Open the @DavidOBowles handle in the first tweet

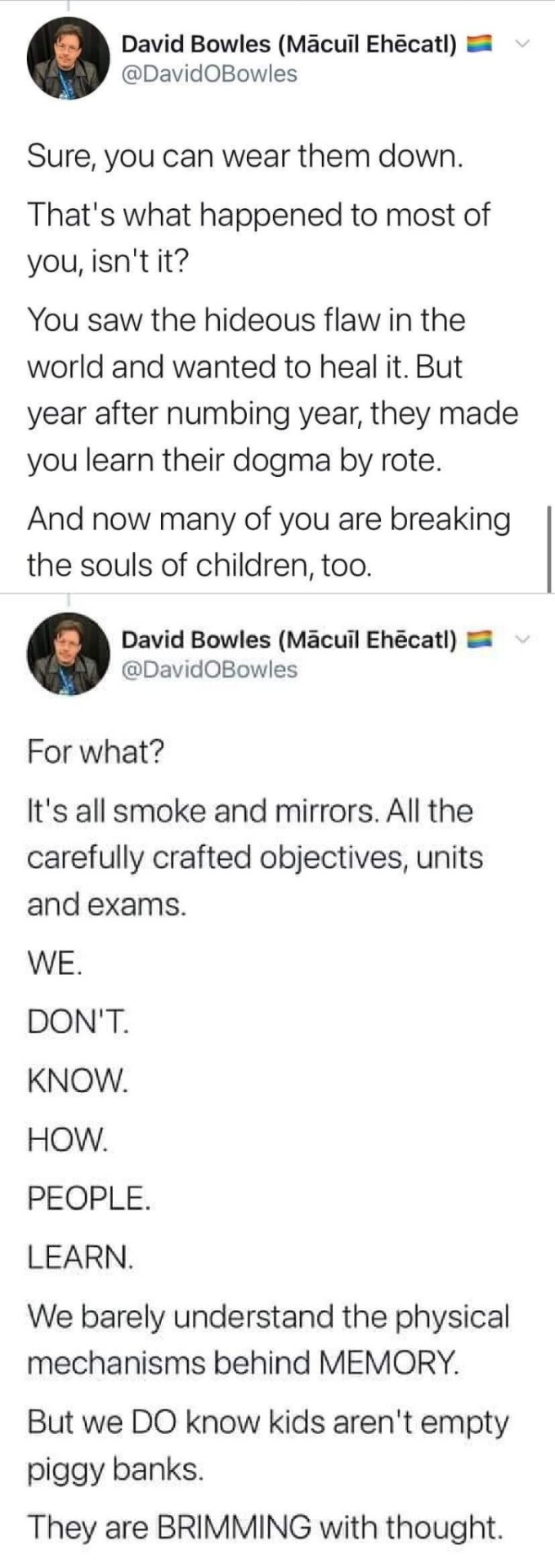click(209, 74)
